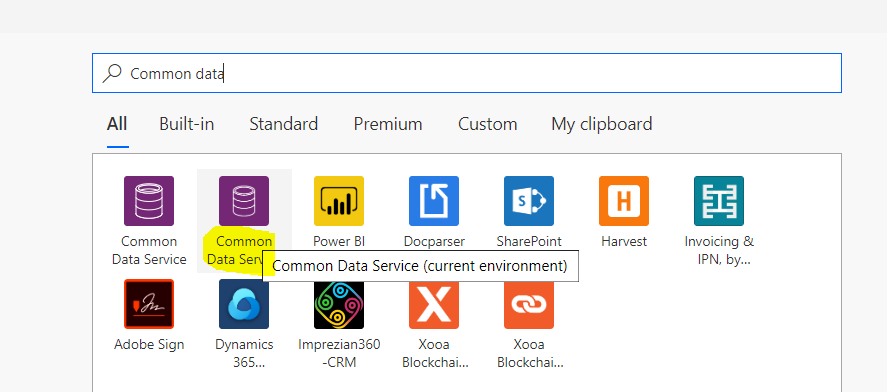Open Invoicing & IPN connector icon
The image size is (887, 392).
[719, 201]
